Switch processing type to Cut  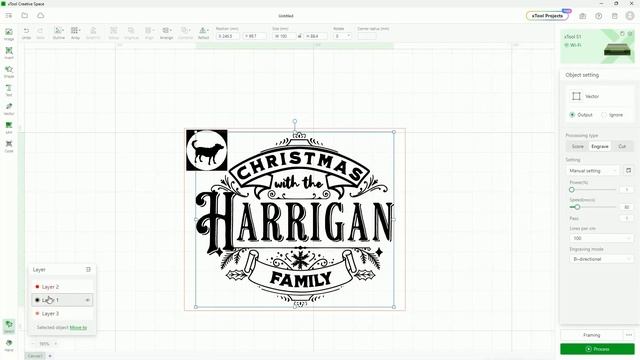622,146
